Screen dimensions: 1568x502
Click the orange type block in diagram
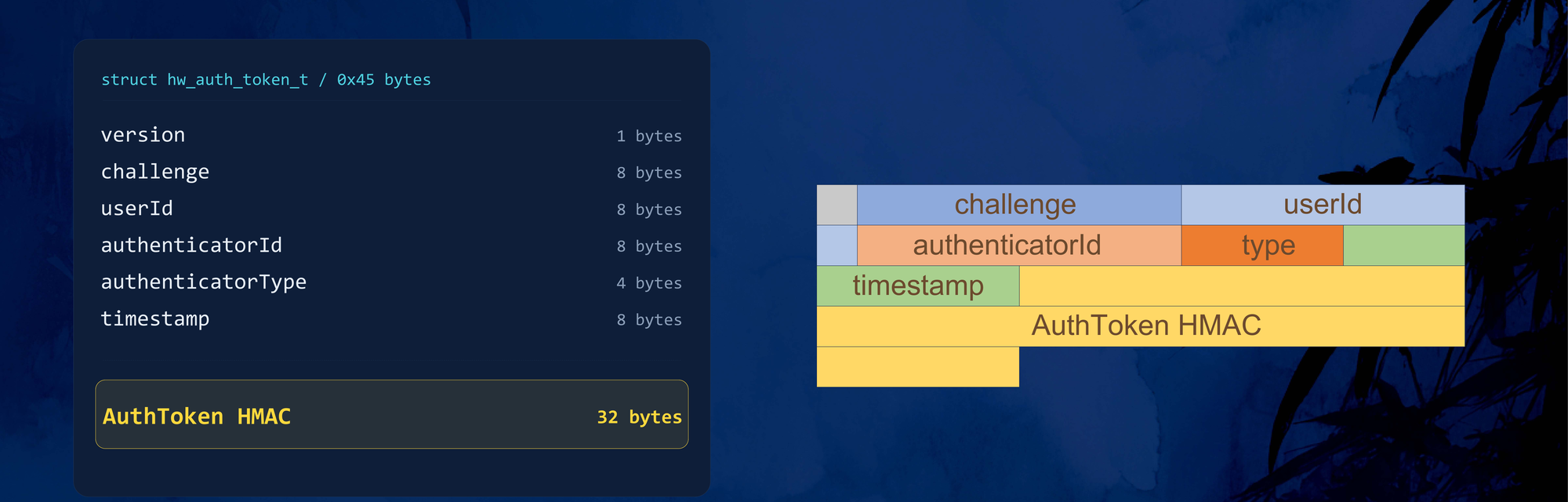point(1262,246)
